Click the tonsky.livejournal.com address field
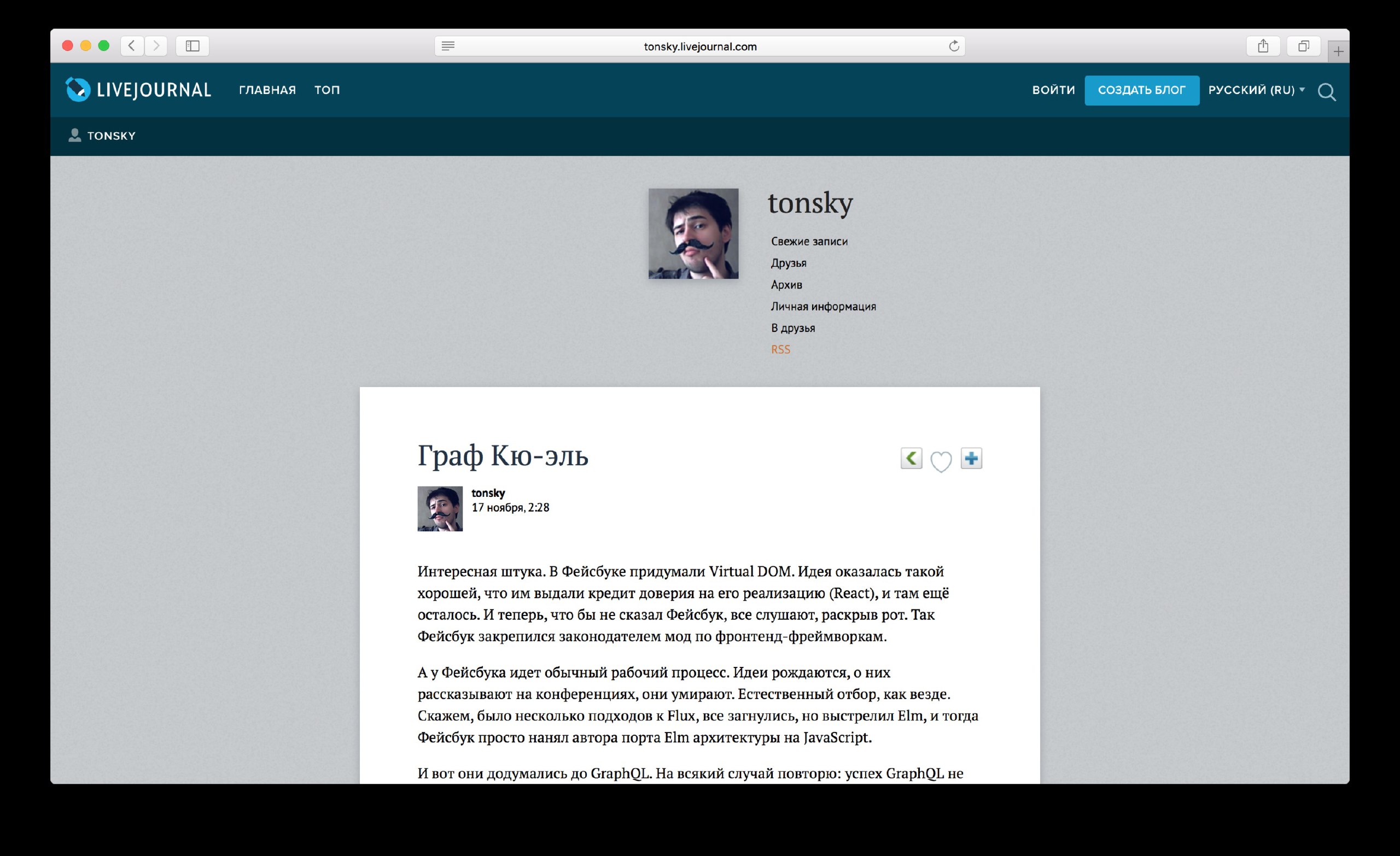The image size is (1400, 856). (x=700, y=46)
